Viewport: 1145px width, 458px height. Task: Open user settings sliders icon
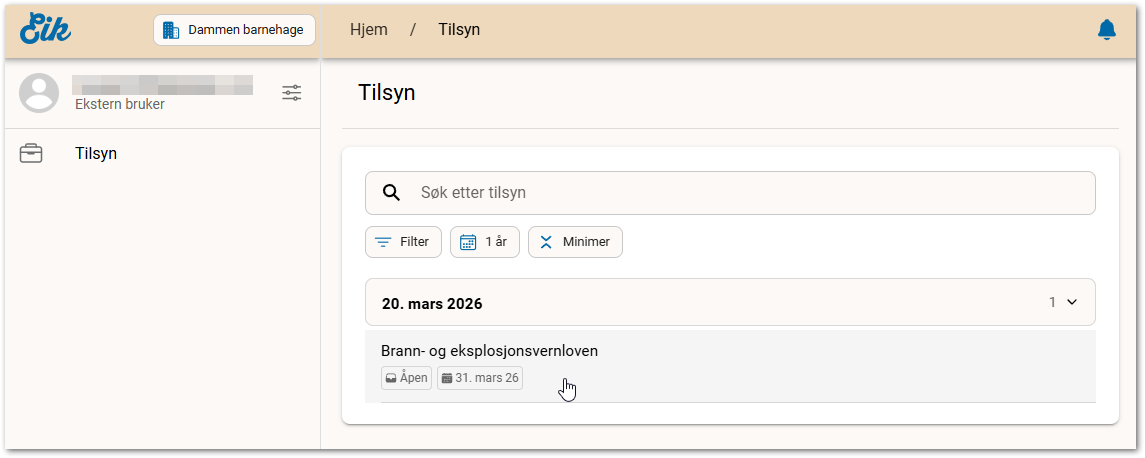(291, 93)
